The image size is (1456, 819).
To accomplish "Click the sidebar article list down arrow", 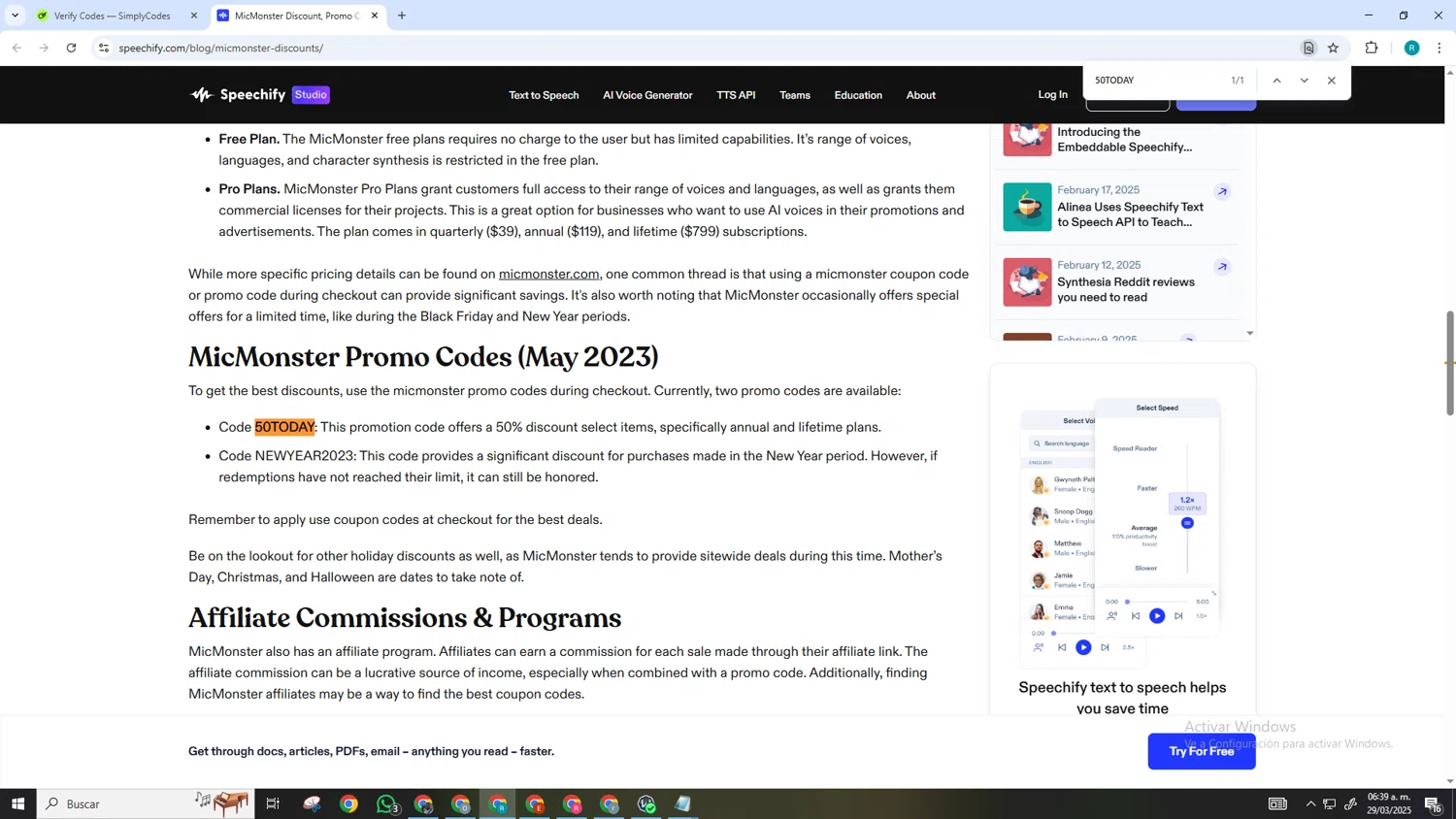I will click(x=1249, y=333).
